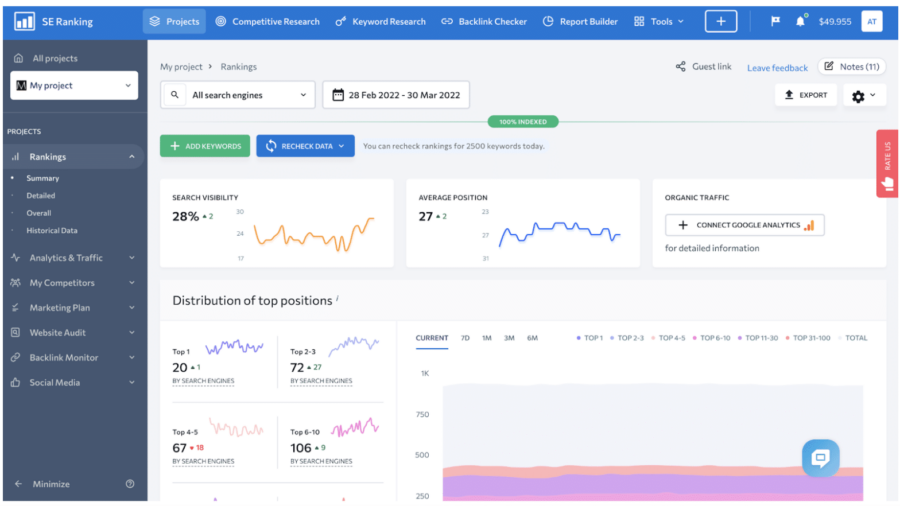
Task: Switch chart to 3M range
Action: click(509, 338)
